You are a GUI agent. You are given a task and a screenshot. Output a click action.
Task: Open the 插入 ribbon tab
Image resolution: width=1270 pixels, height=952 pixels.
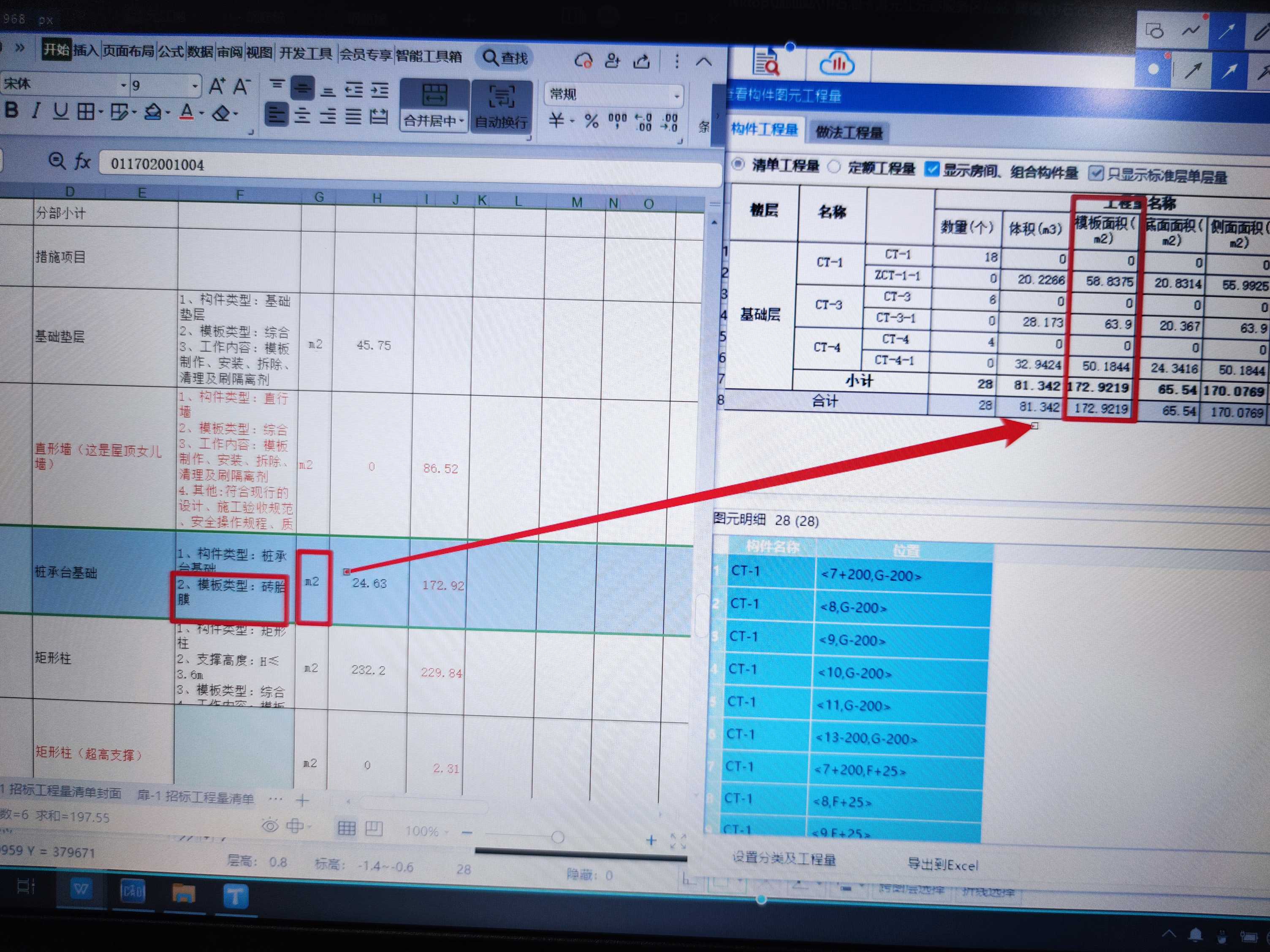tap(86, 51)
